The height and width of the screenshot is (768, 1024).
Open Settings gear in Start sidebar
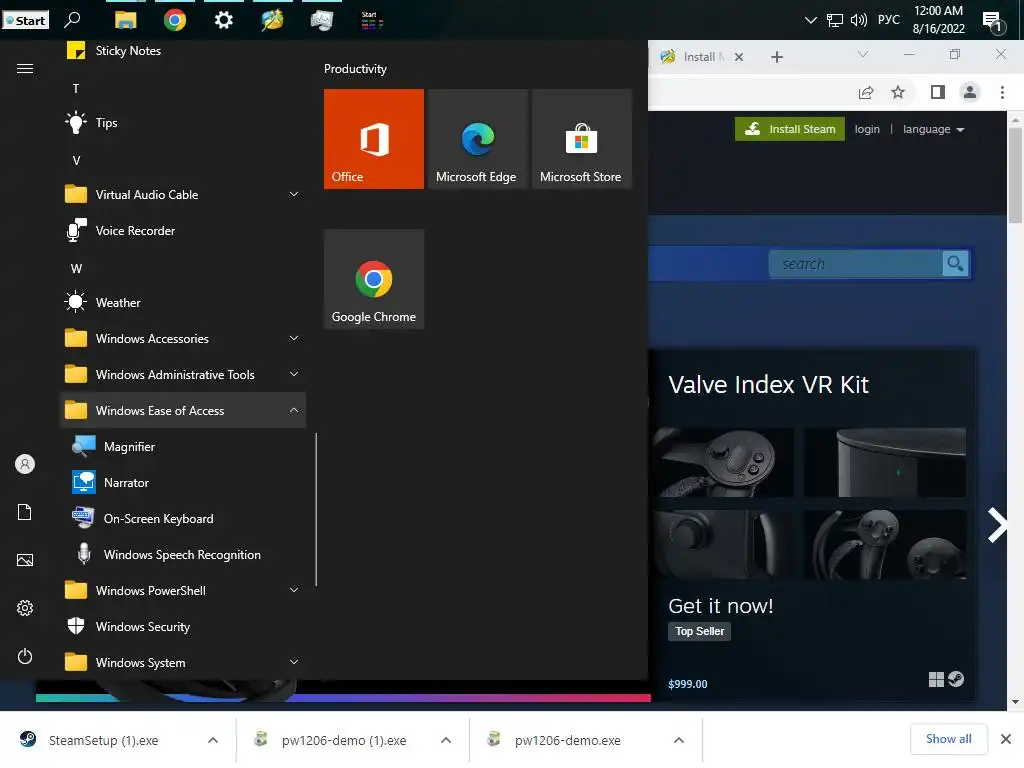pos(25,608)
